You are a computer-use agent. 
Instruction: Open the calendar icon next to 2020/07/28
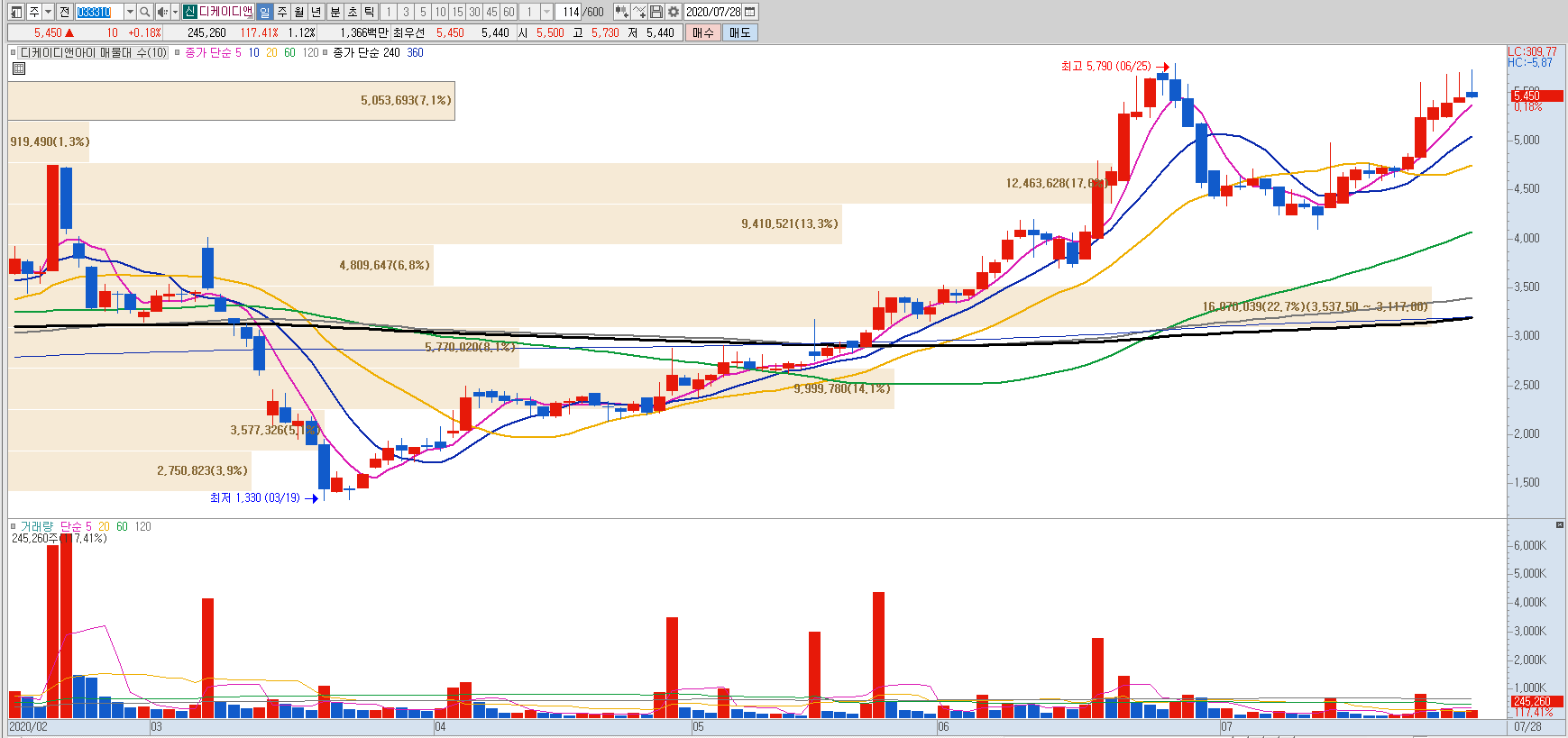click(750, 12)
